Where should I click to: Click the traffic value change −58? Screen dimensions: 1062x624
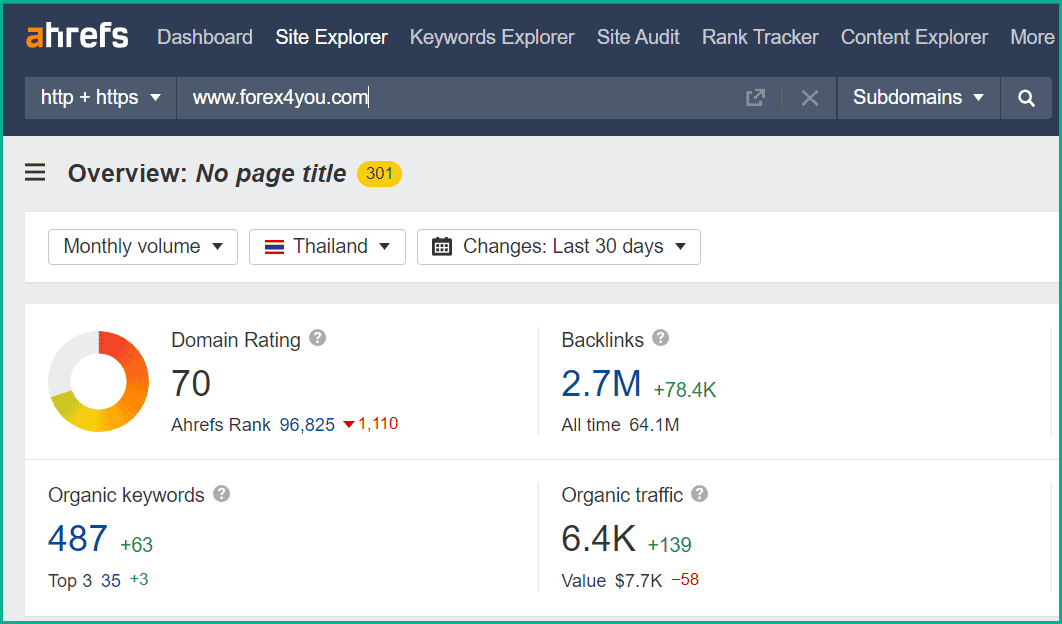pos(685,580)
